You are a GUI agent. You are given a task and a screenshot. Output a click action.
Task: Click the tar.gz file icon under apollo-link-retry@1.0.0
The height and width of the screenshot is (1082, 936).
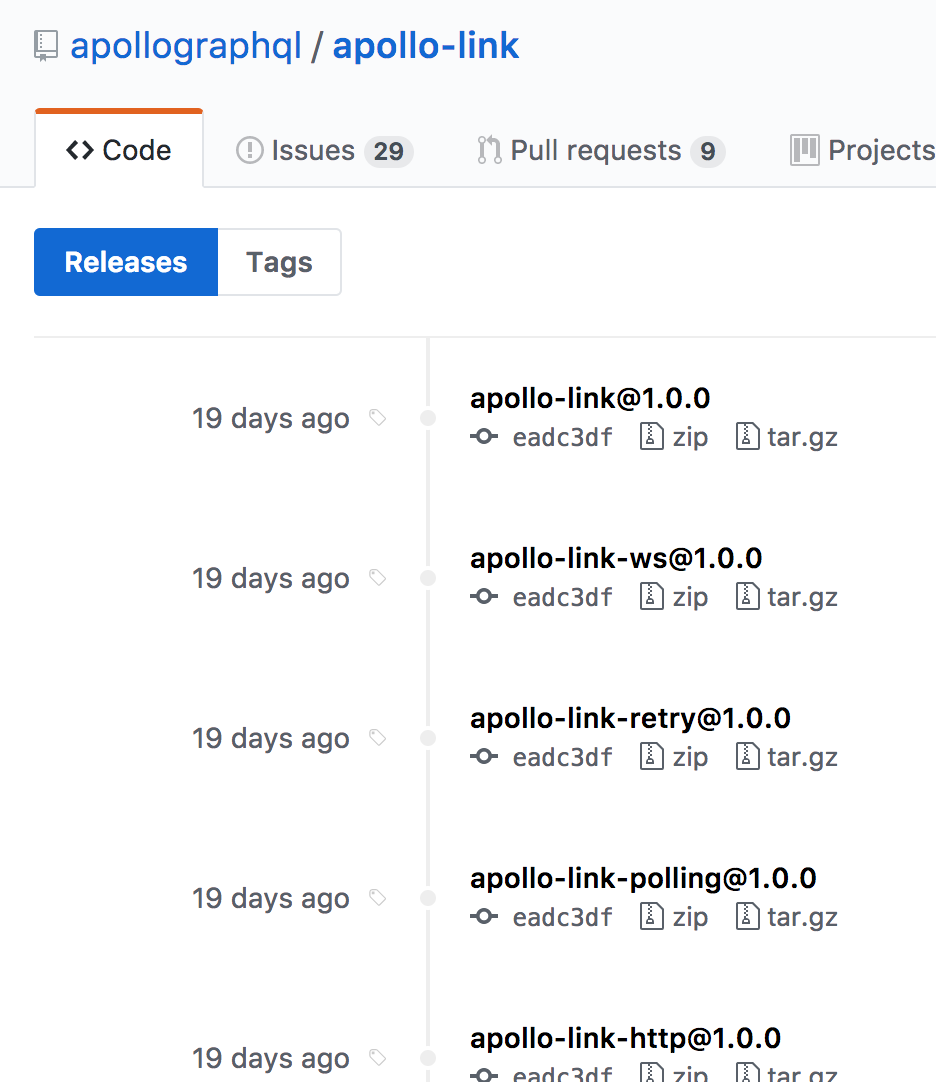tap(747, 756)
